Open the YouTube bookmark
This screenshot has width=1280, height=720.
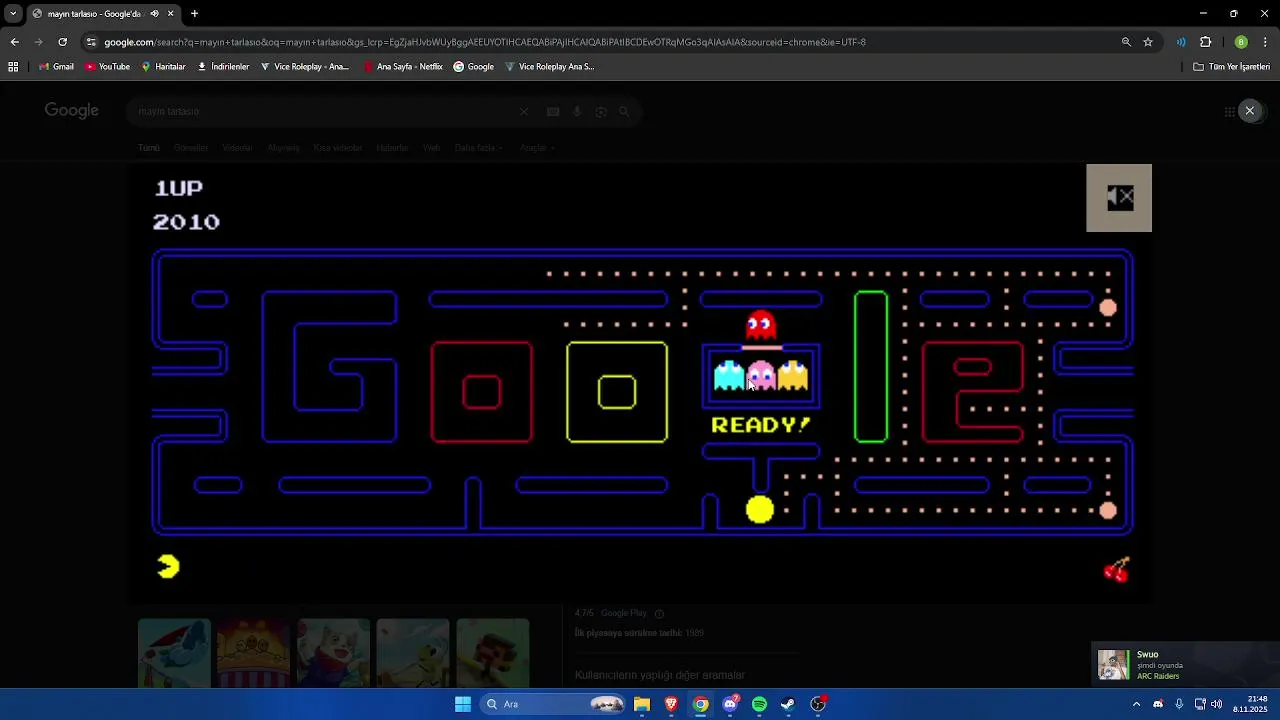[107, 67]
